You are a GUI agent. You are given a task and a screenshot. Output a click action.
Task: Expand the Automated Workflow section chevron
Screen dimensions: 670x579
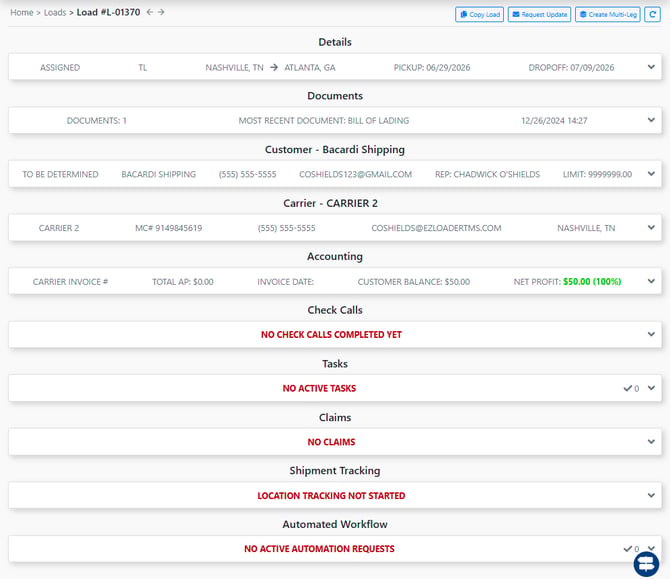point(651,548)
